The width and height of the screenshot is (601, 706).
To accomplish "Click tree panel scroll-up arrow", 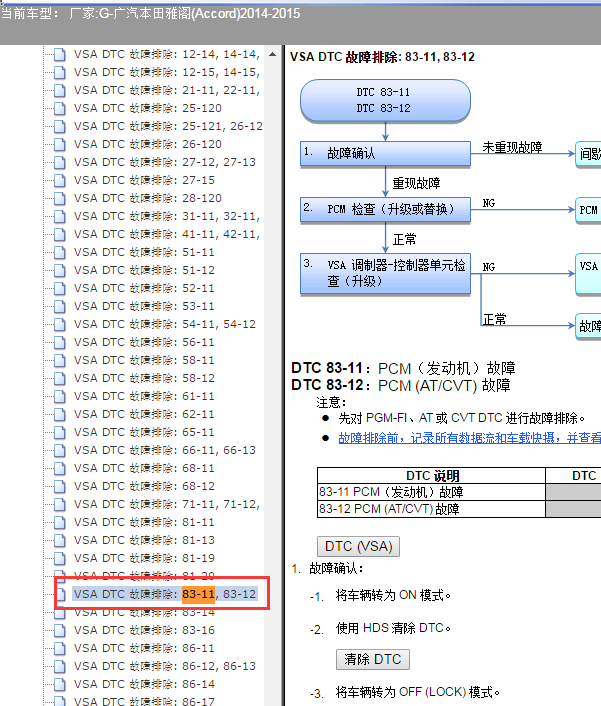I will pos(272,54).
